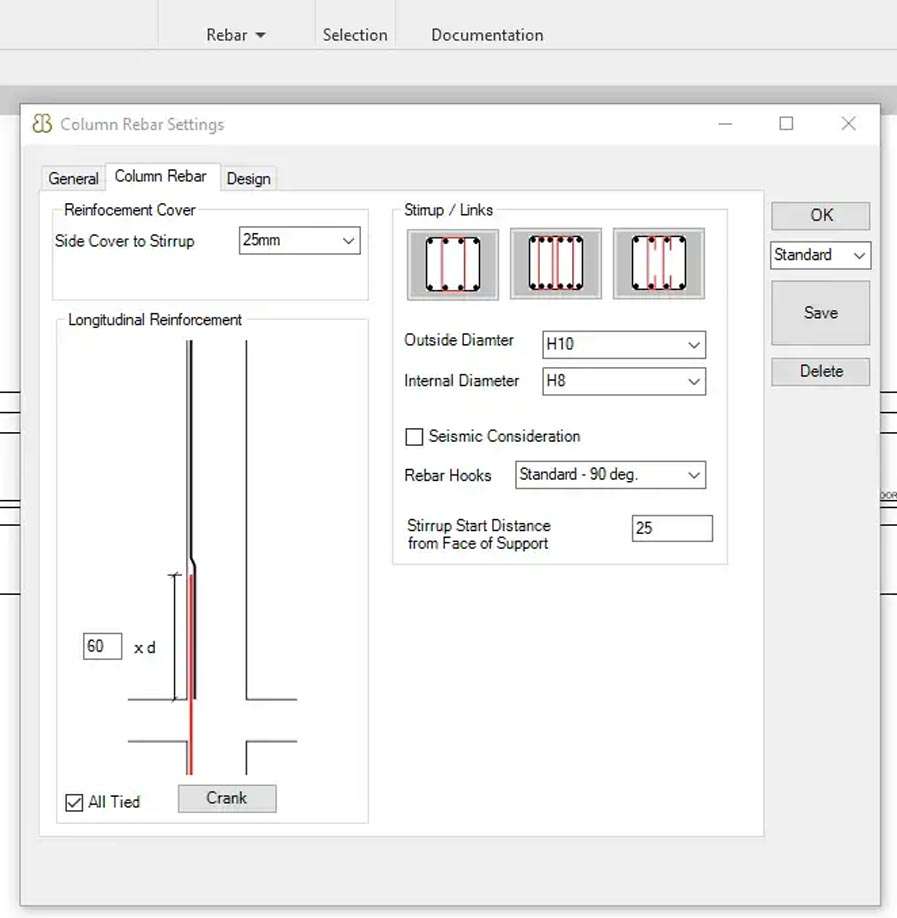The height and width of the screenshot is (918, 897).
Task: Open Internal Diameter H8 dropdown
Action: pyautogui.click(x=623, y=381)
